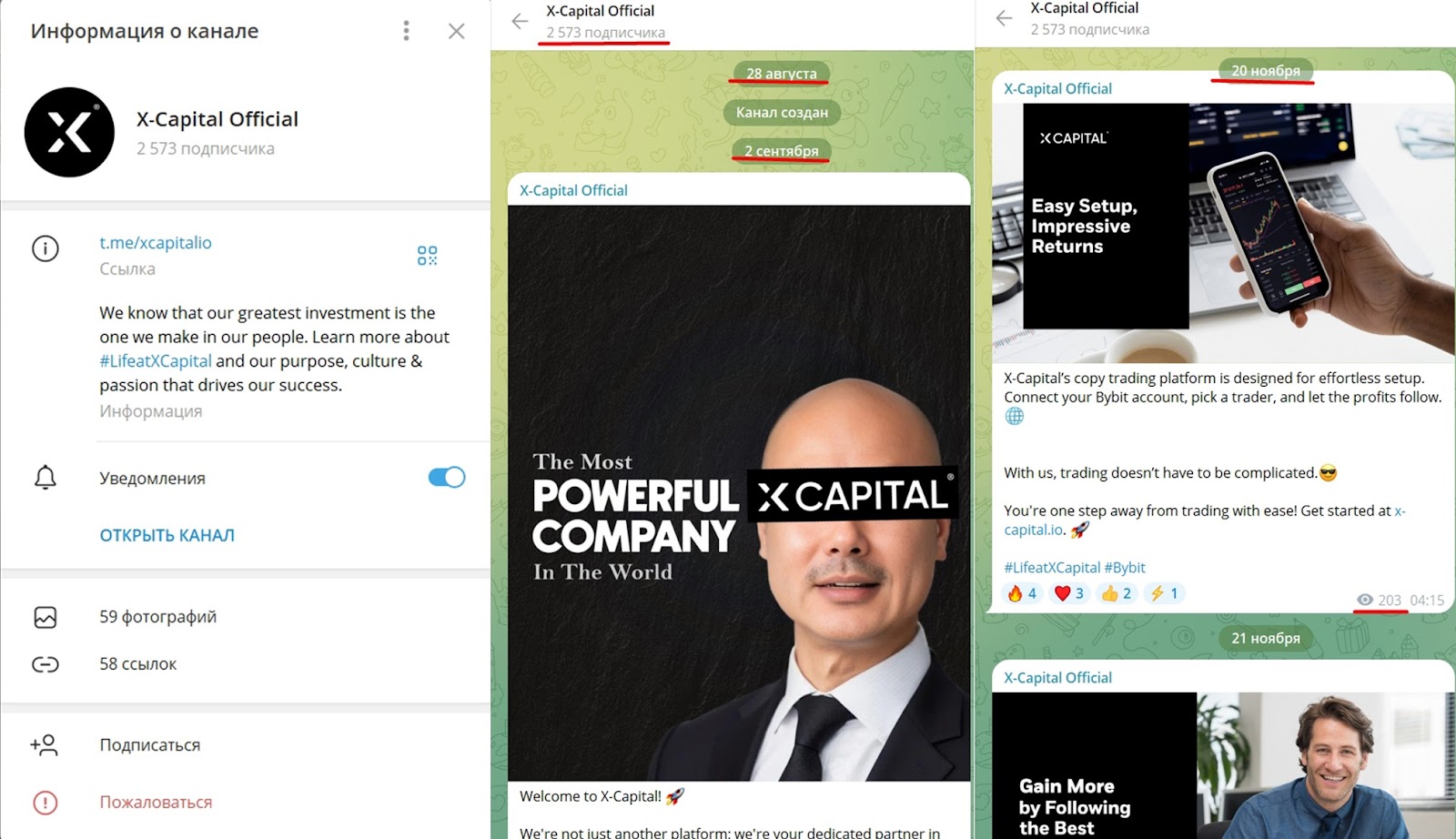
Task: Open the #LifeatXCapital hashtag in channel description
Action: (x=156, y=361)
